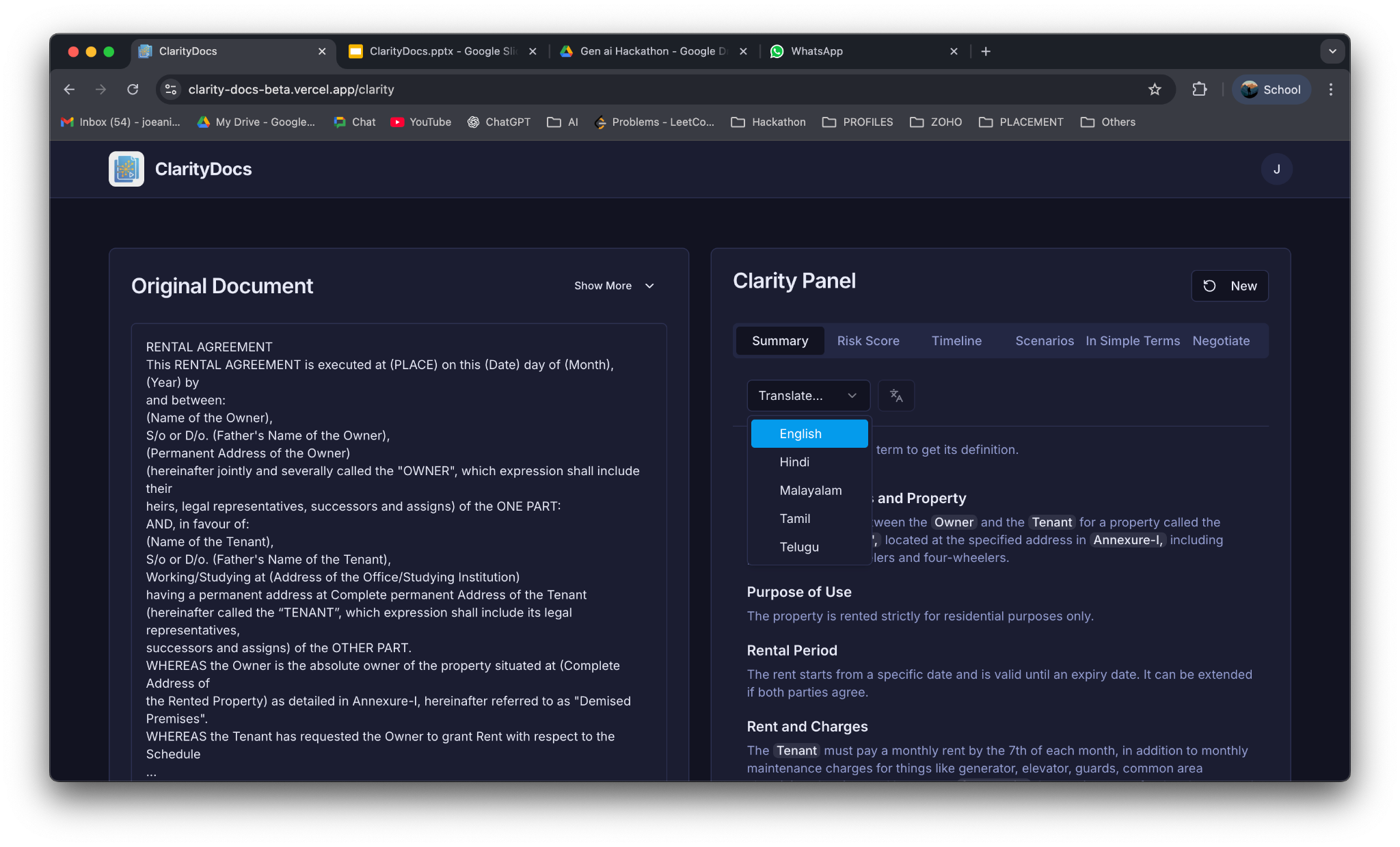Viewport: 1400px width, 847px height.
Task: Click the site information icon in address bar
Action: [171, 90]
